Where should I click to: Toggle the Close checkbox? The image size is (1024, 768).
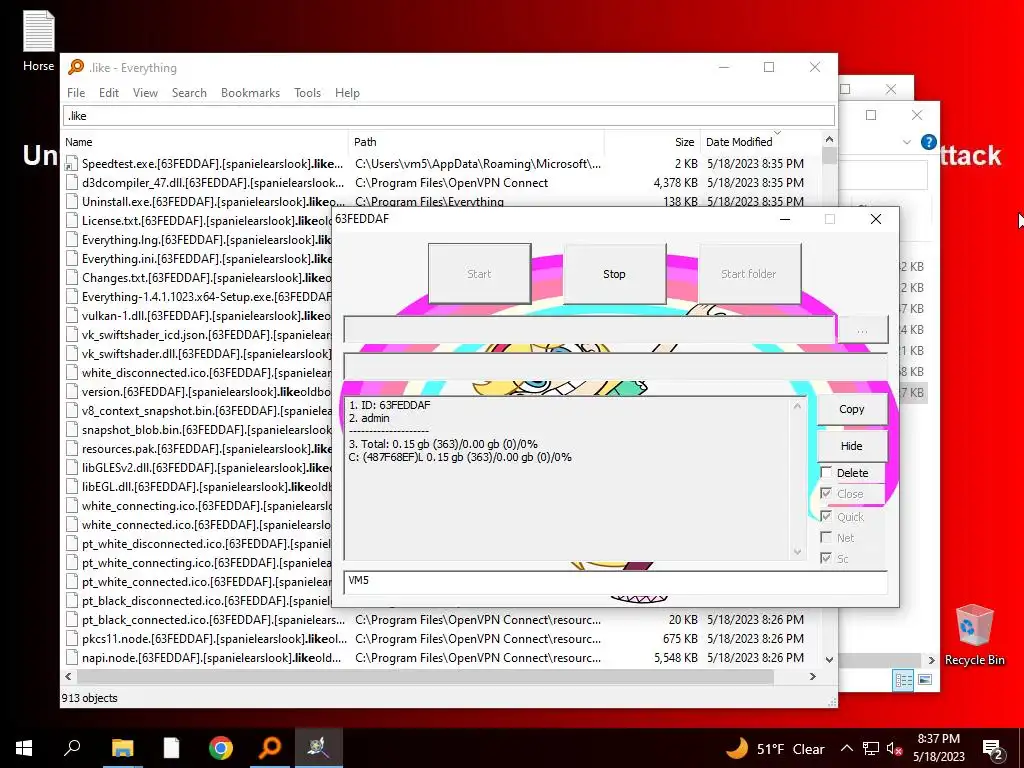(x=826, y=493)
